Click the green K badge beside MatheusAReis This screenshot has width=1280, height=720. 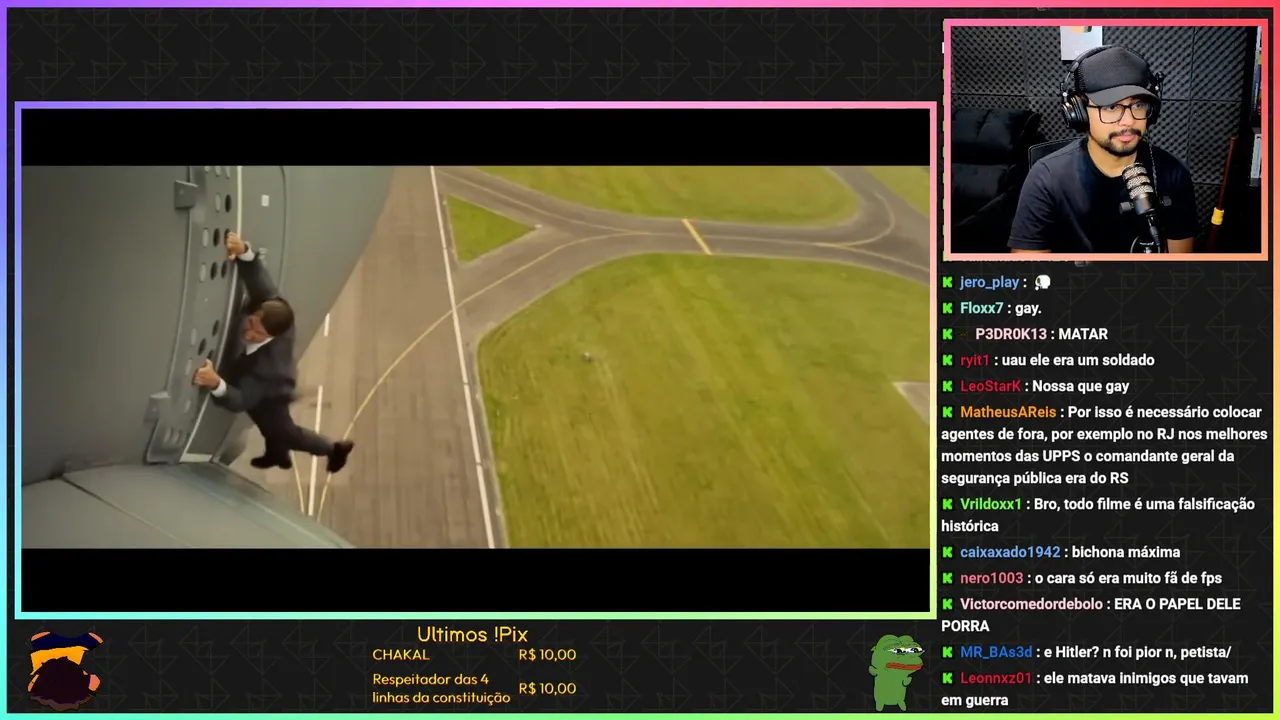[947, 412]
